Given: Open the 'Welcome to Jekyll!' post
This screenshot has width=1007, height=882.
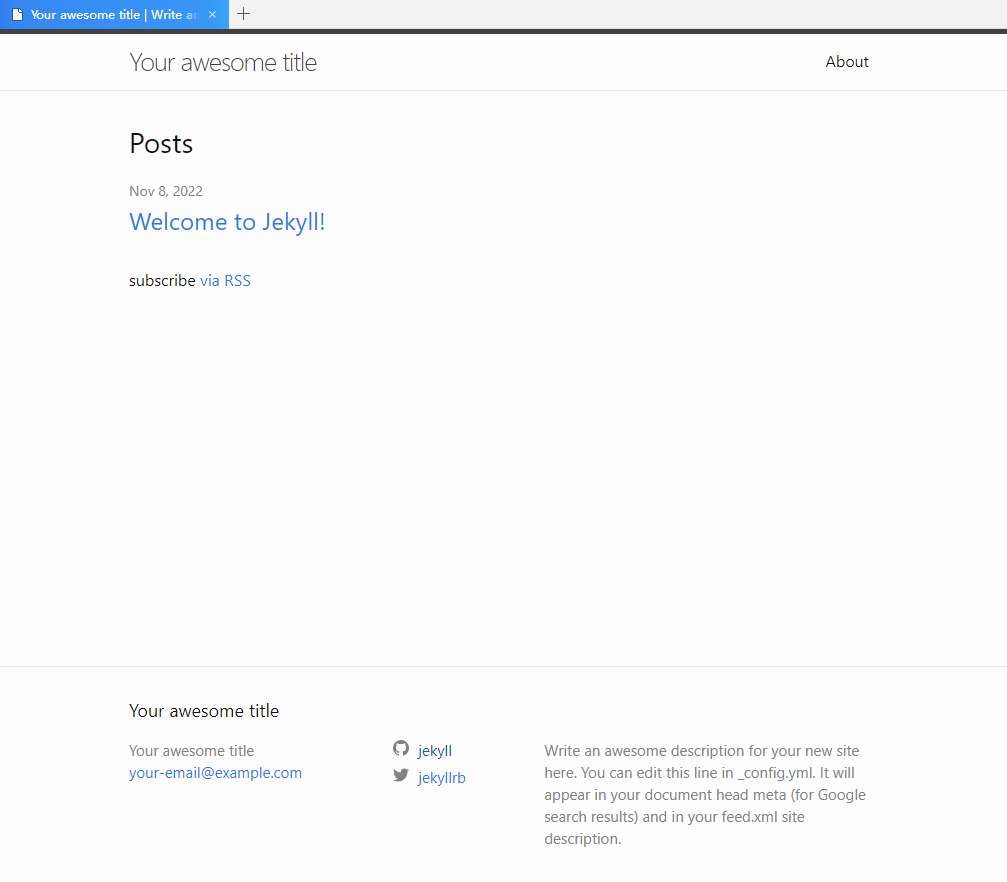Looking at the screenshot, I should coord(227,222).
